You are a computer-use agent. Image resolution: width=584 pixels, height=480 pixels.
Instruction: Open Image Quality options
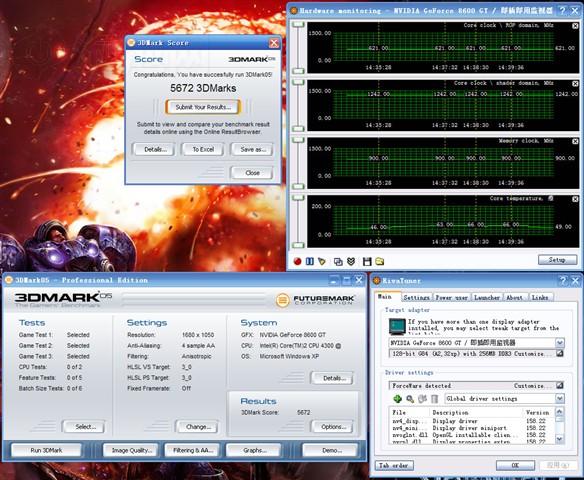131,450
